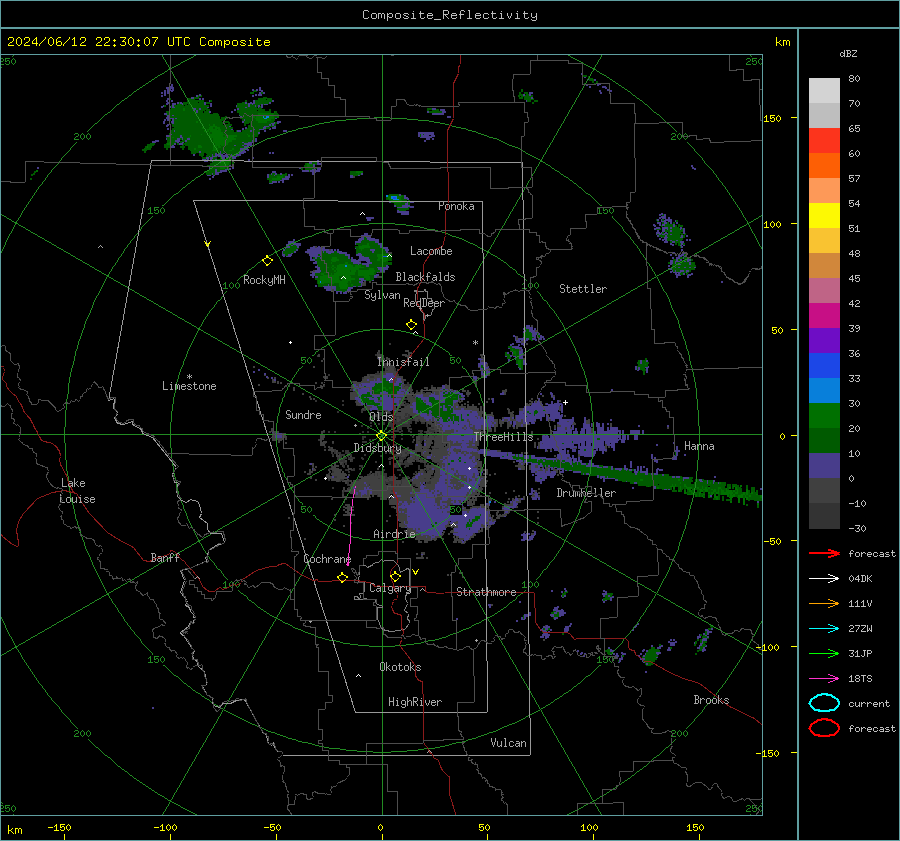900x841 pixels.
Task: Click the 2024/06/12 22:30:07 UTC timestamp
Action: point(138,42)
